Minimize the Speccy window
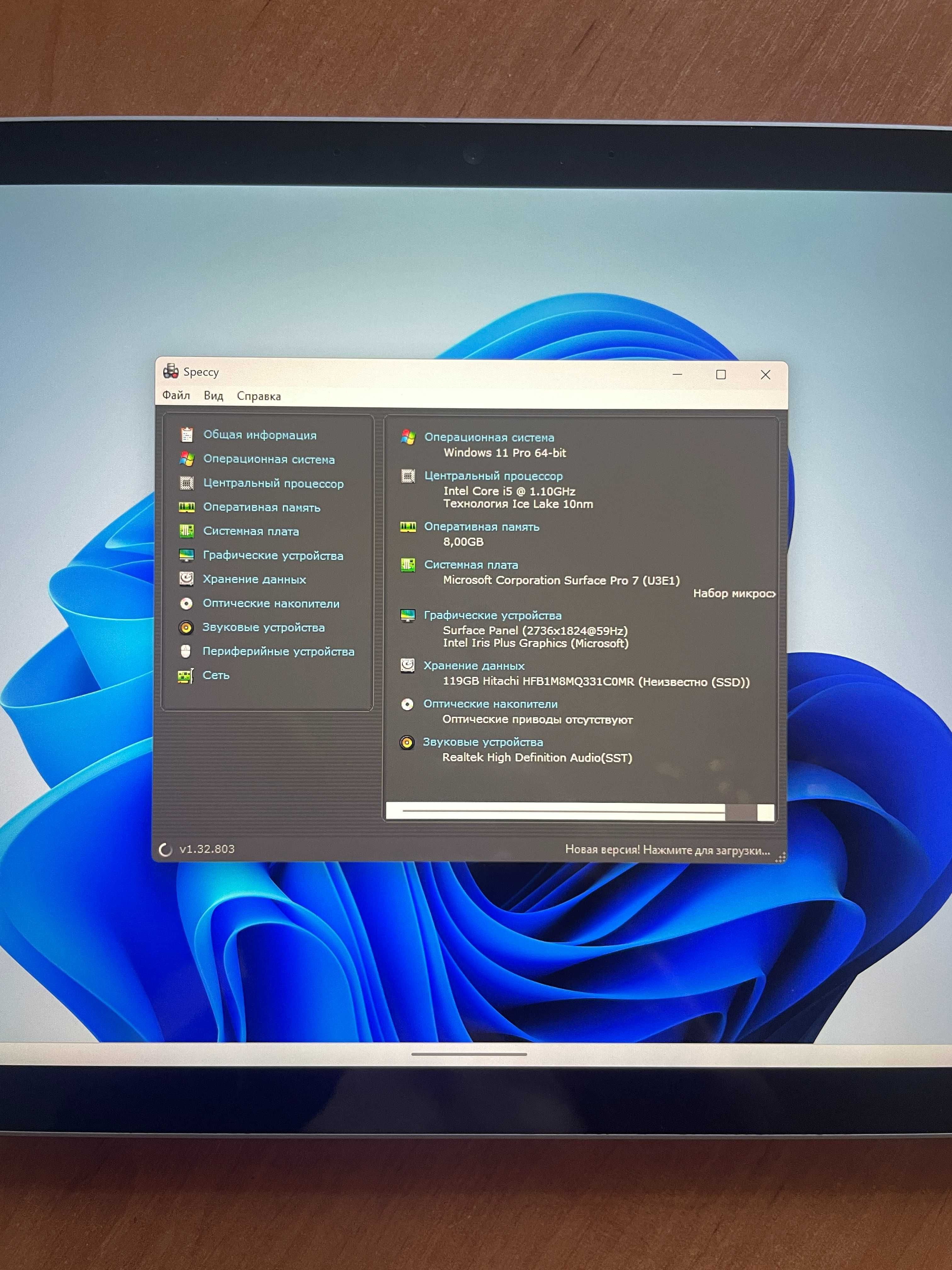Image resolution: width=952 pixels, height=1270 pixels. 677,374
